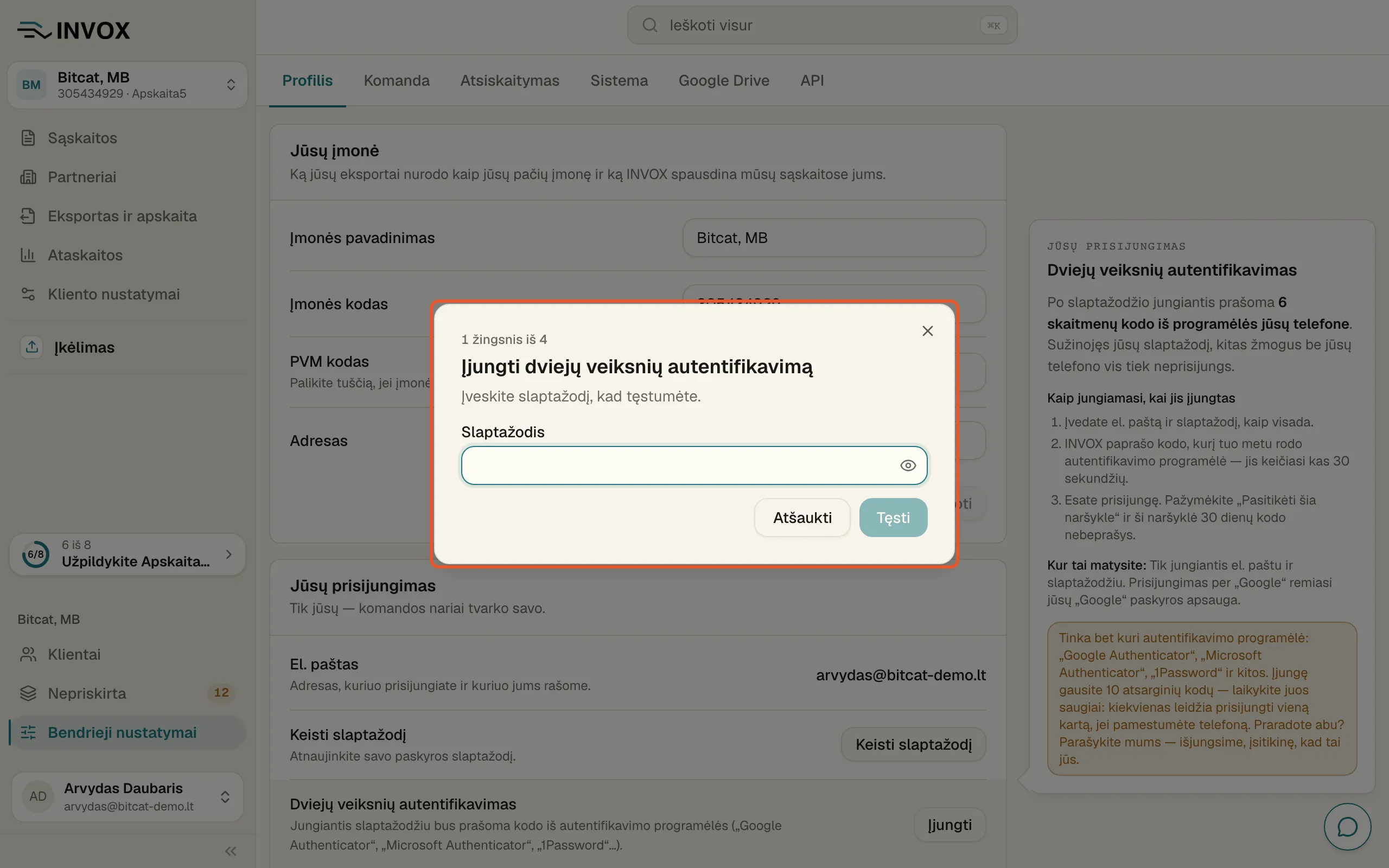Open the chat support bubble
Viewport: 1389px width, 868px height.
pos(1347,827)
